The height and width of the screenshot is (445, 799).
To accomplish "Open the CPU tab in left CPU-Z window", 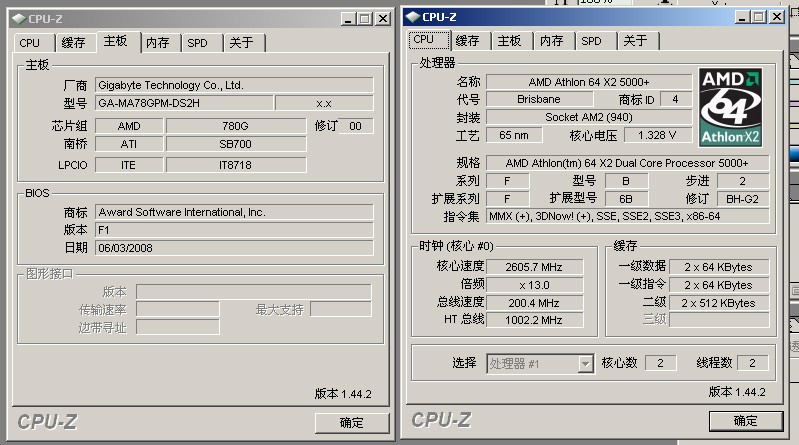I will click(x=30, y=43).
